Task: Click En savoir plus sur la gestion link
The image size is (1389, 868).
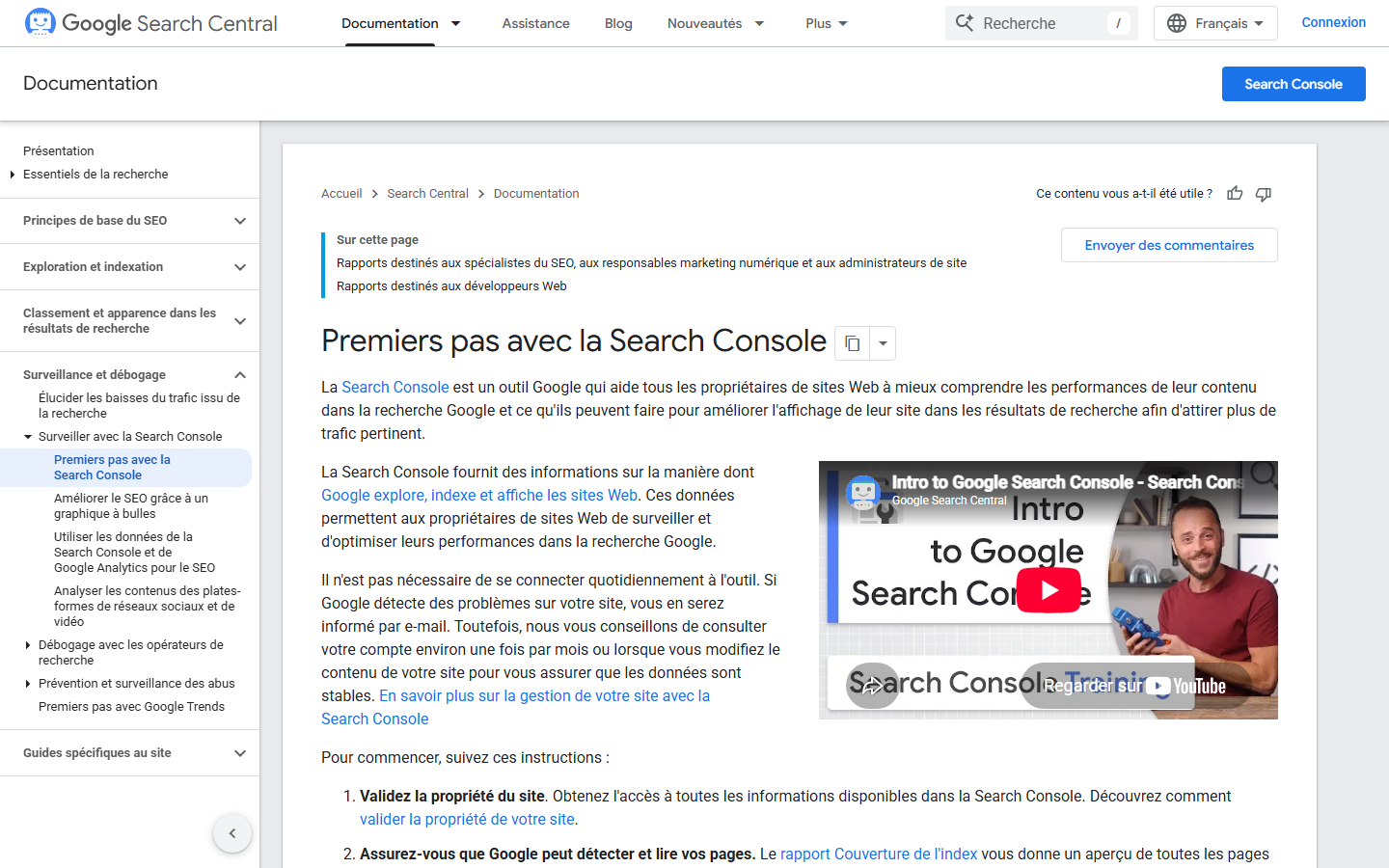Action: pyautogui.click(x=544, y=695)
